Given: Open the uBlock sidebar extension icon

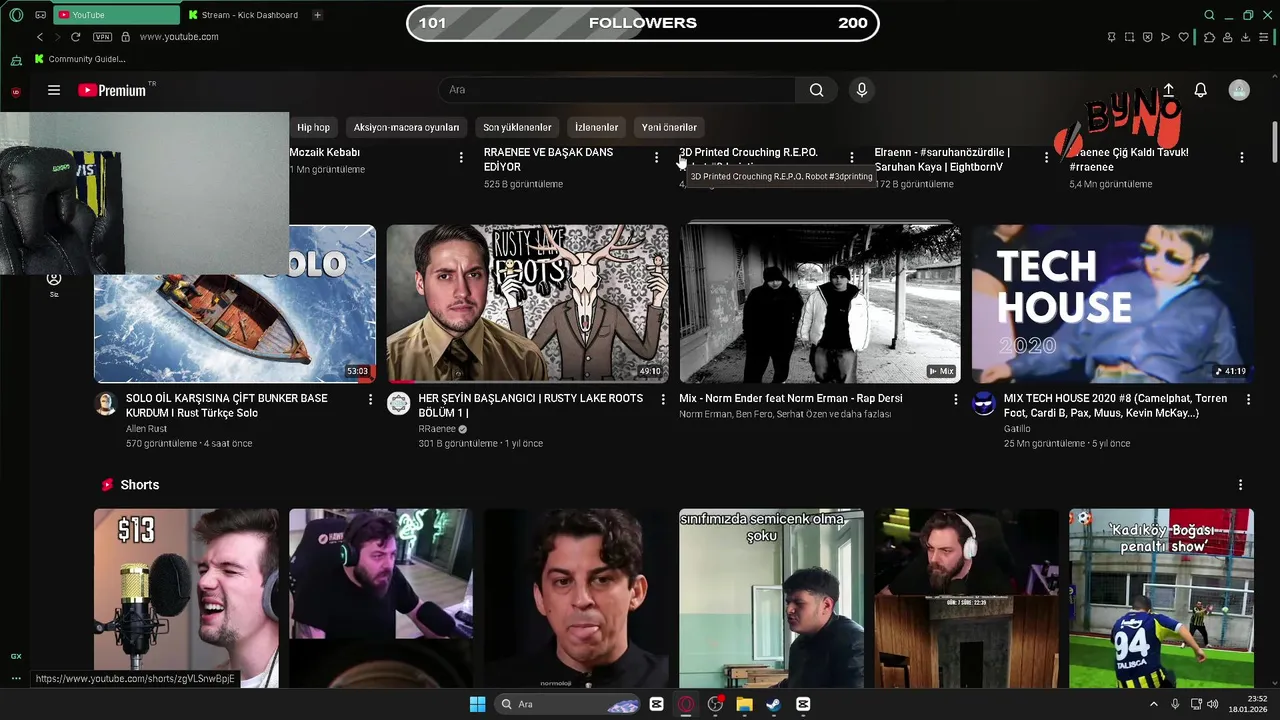Looking at the screenshot, I should (16, 91).
